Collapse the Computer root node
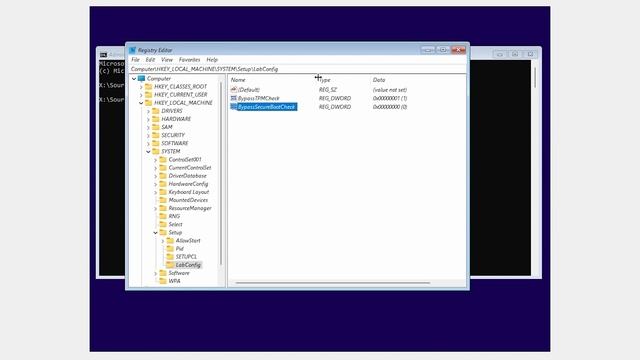 click(x=134, y=79)
